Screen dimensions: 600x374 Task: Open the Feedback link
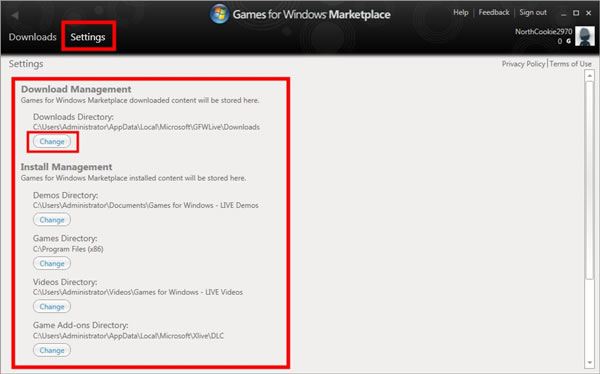pyautogui.click(x=494, y=12)
